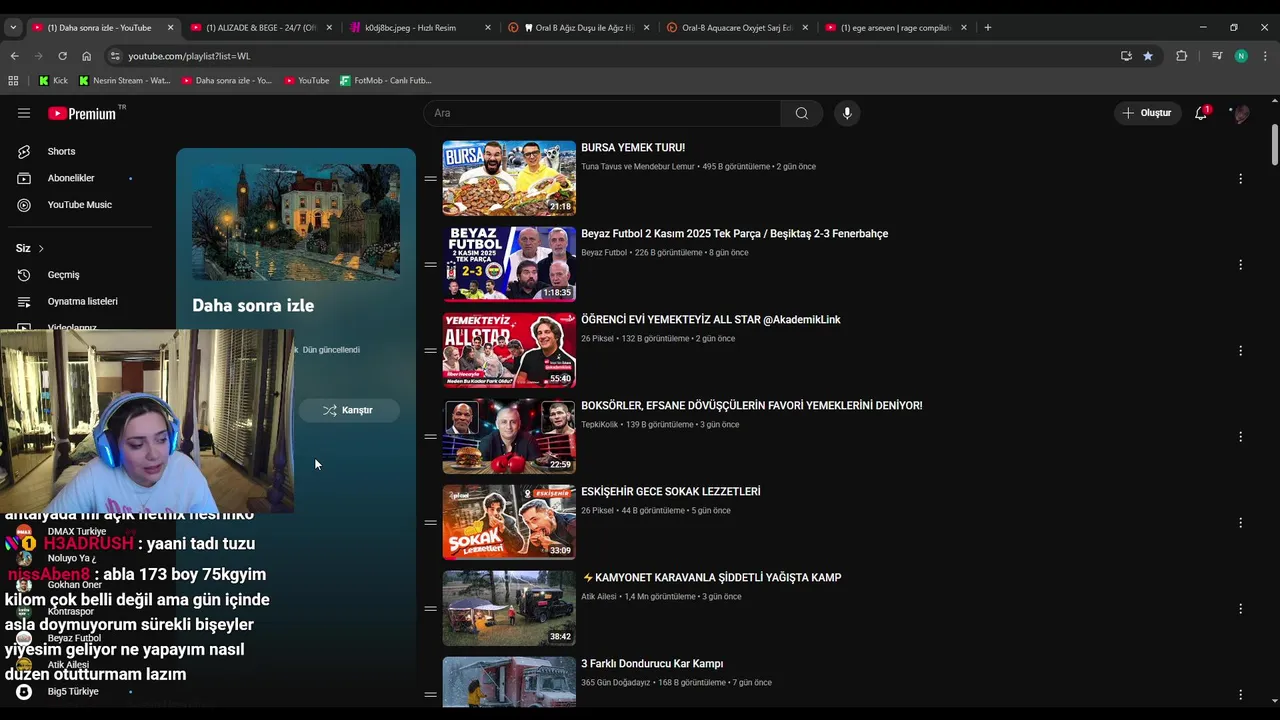Screen dimensions: 1280x720
Task: Open Geçmiş history in sidebar
Action: tap(63, 275)
